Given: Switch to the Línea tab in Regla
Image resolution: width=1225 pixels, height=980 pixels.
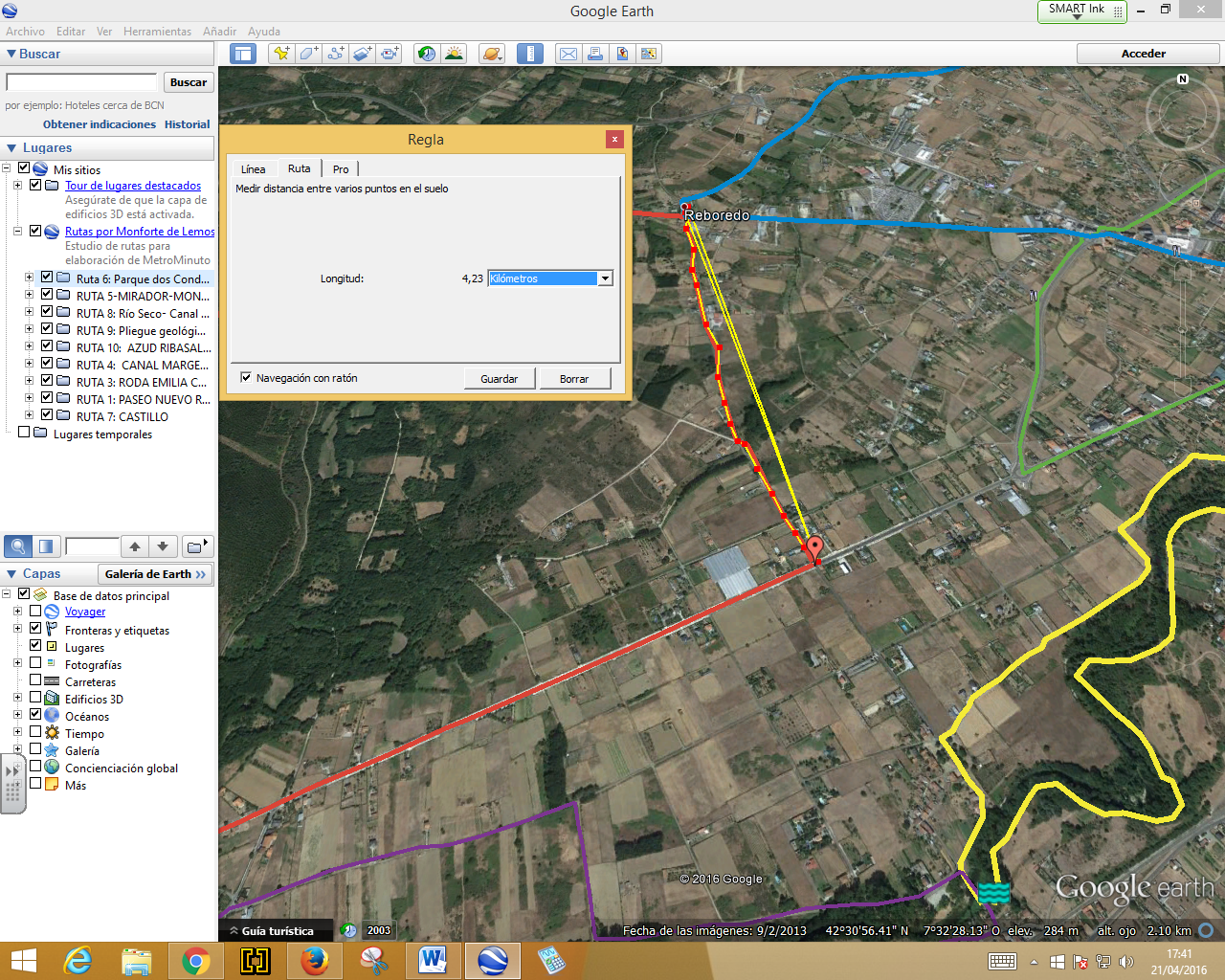Looking at the screenshot, I should point(253,168).
